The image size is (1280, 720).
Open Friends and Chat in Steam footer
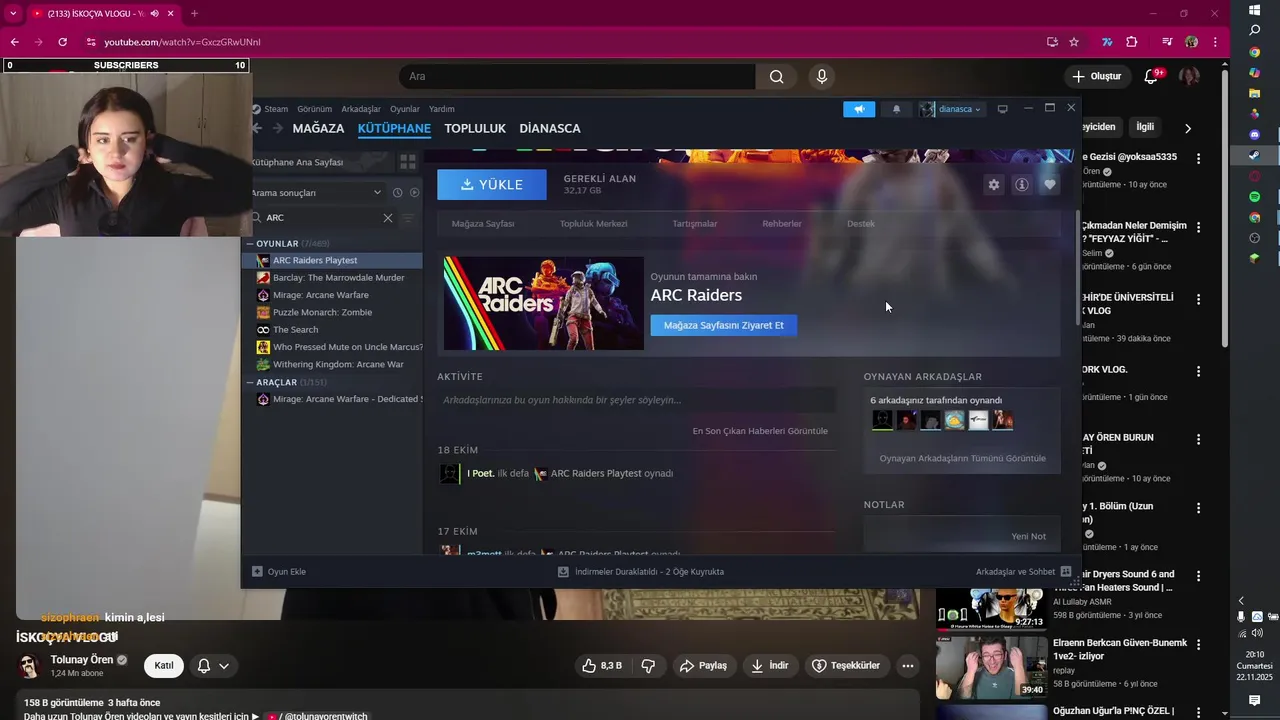1023,572
